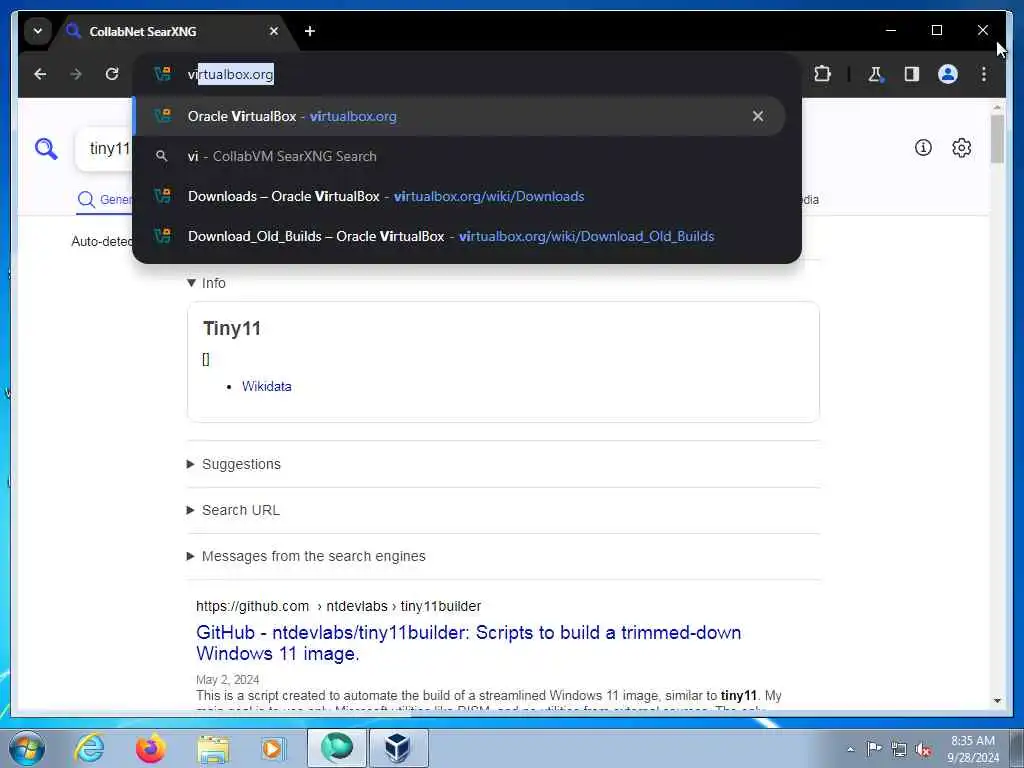The height and width of the screenshot is (768, 1024).
Task: Toggle the browser side panel icon
Action: coord(912,74)
